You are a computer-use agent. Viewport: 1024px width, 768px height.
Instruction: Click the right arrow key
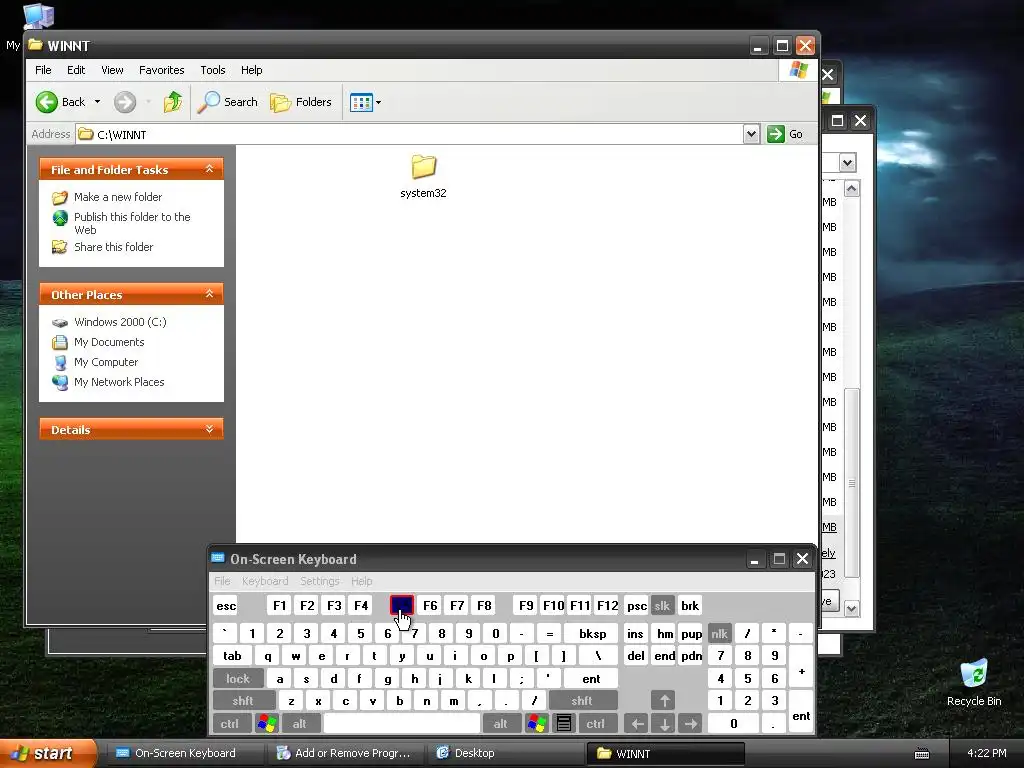pyautogui.click(x=691, y=724)
